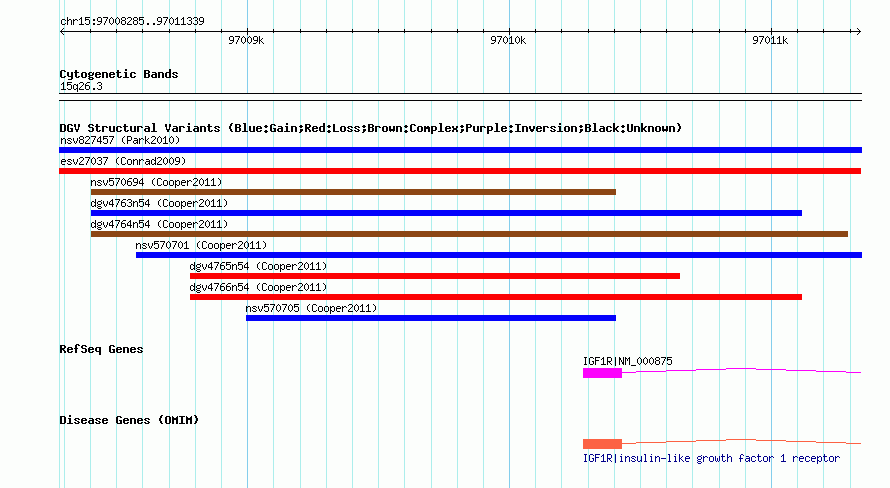Select the dgv4764n54 (Cooper2011) label
The height and width of the screenshot is (488, 890).
click(159, 224)
